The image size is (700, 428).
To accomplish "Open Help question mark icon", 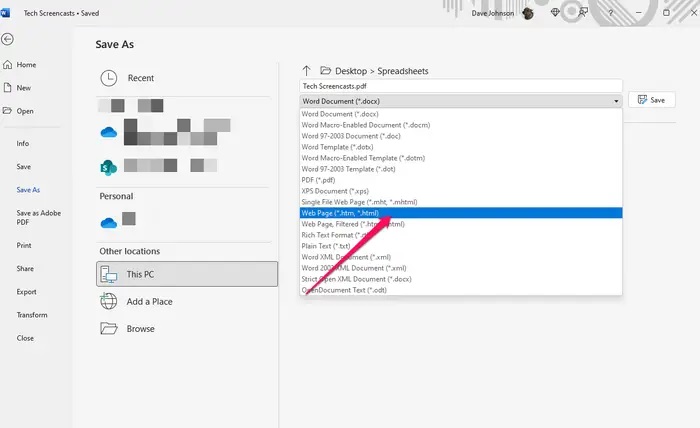I will coord(610,13).
